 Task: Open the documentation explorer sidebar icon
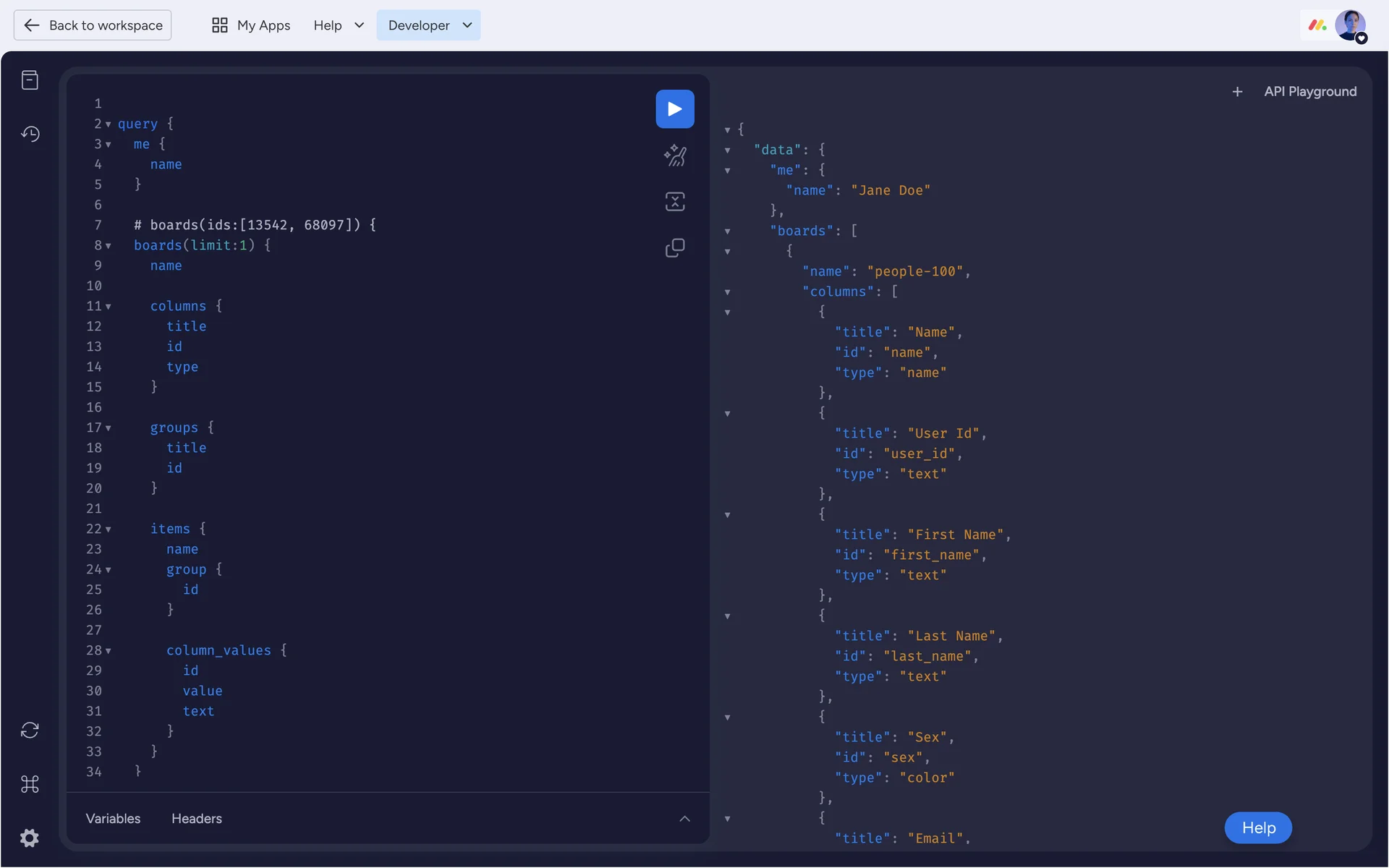[30, 80]
